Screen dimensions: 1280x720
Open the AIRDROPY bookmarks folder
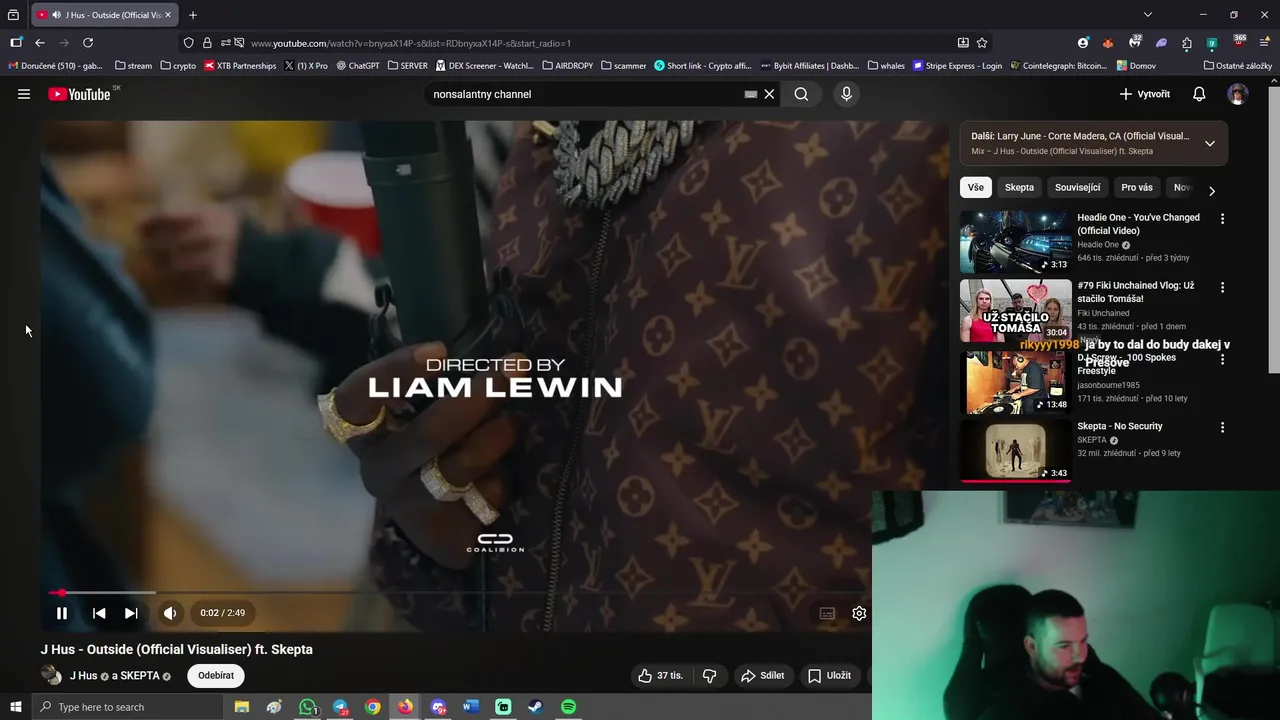pos(567,66)
